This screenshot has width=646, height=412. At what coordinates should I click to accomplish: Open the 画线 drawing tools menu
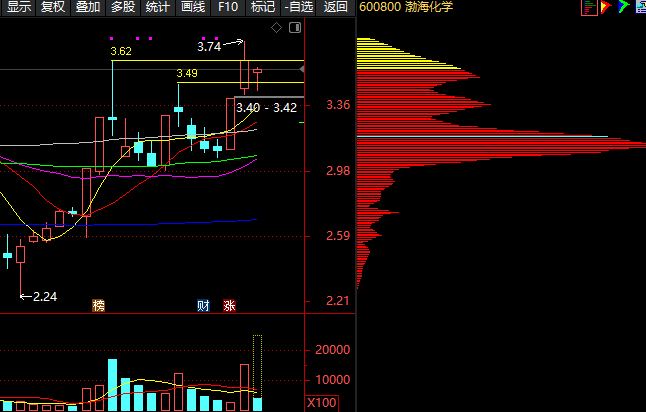tap(193, 7)
